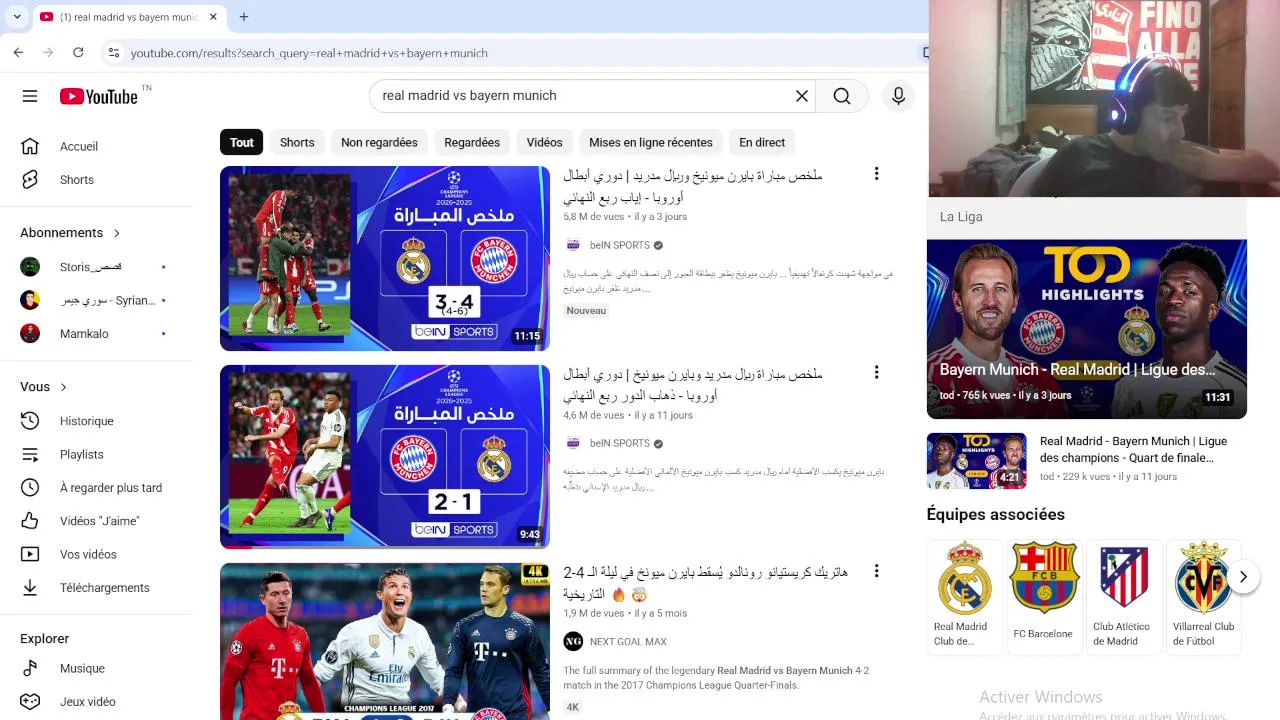Select the Tout filter chip
The height and width of the screenshot is (720, 1280).
click(x=242, y=142)
